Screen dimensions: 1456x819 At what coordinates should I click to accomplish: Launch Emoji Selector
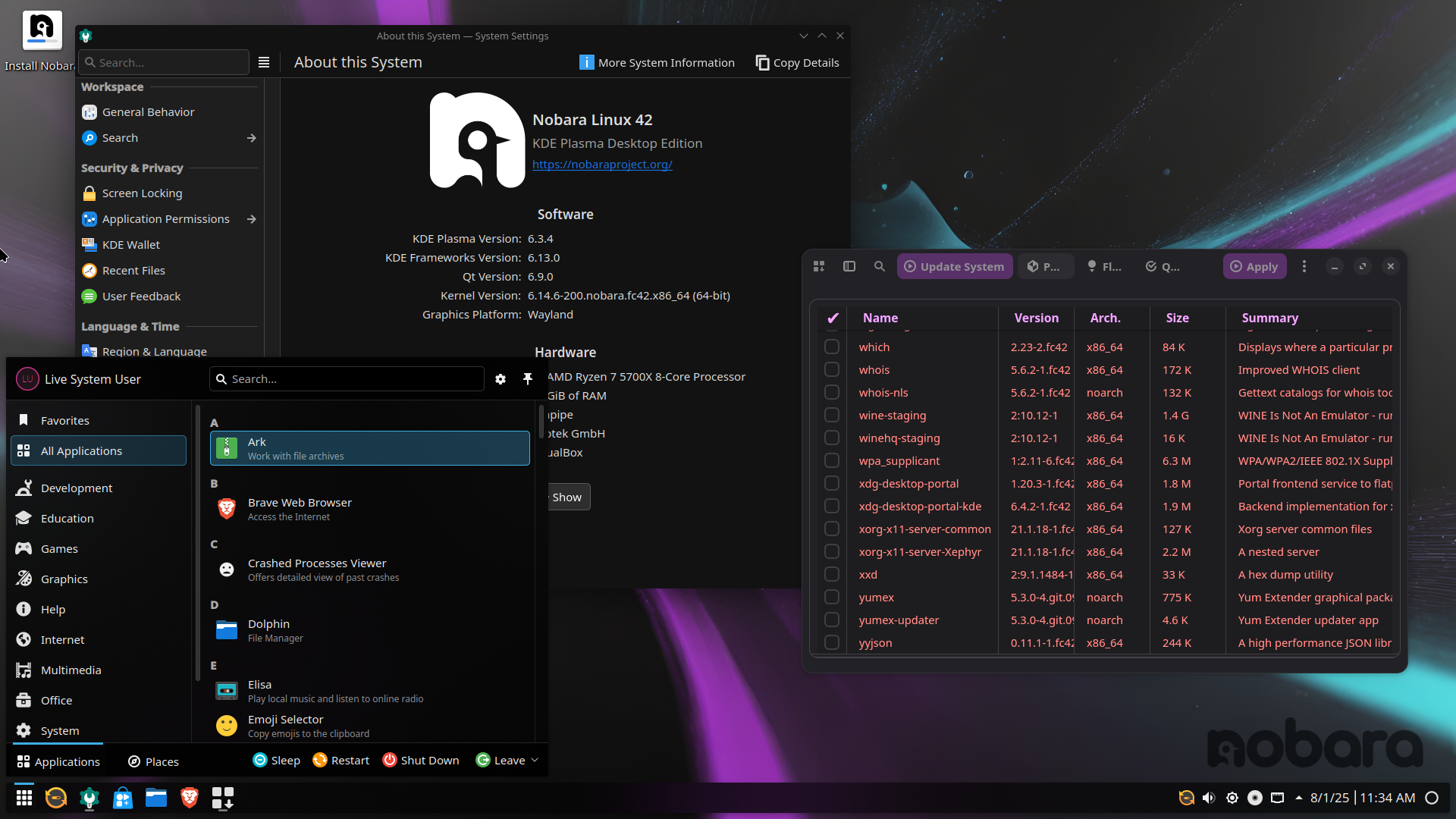[370, 726]
